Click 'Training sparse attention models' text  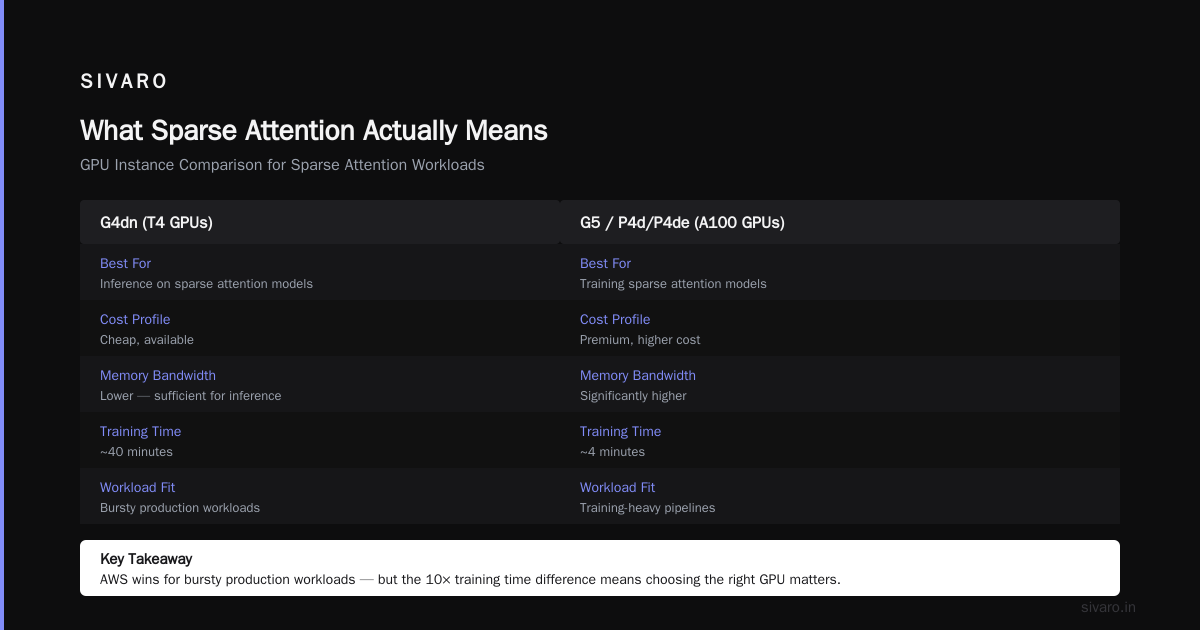[673, 284]
